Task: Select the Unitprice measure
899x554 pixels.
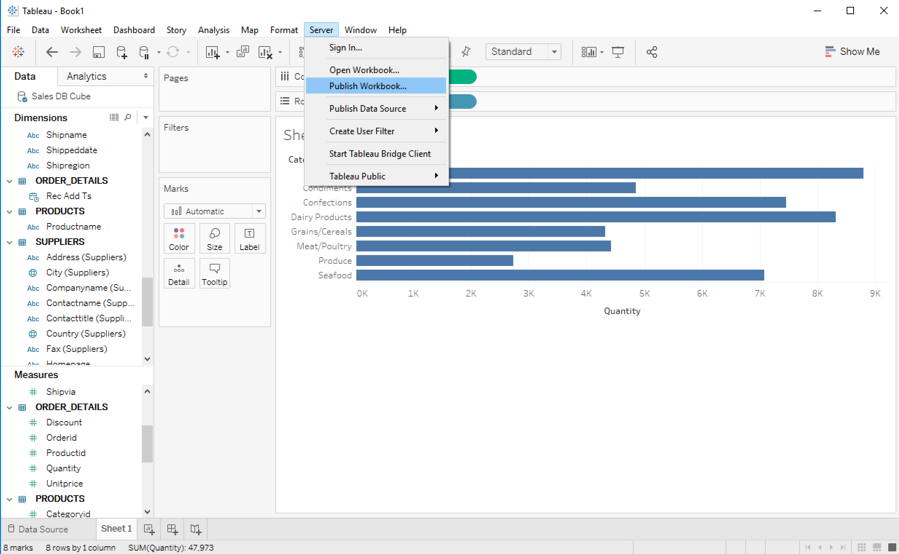Action: tap(64, 484)
